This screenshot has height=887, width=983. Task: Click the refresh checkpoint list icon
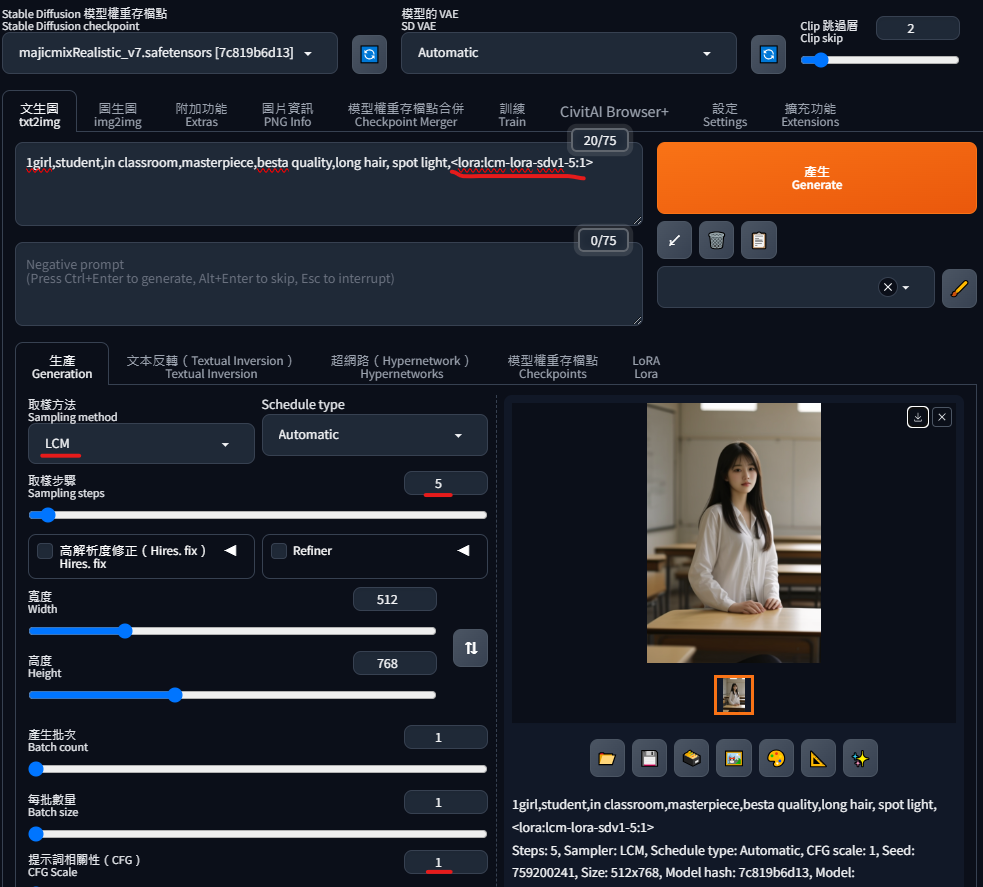[369, 54]
